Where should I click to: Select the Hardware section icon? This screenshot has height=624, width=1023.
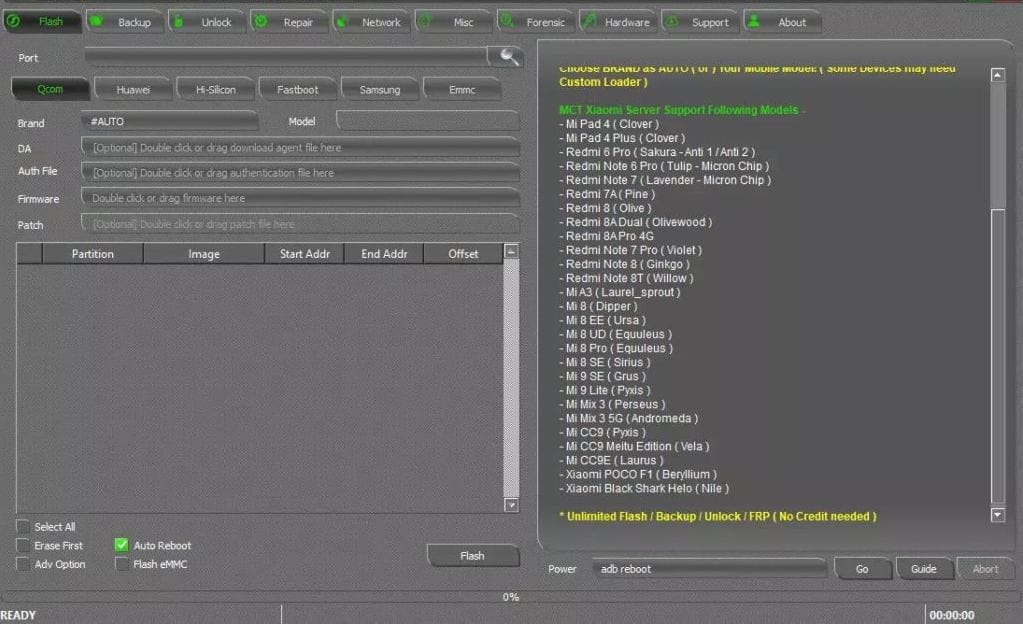pos(591,20)
